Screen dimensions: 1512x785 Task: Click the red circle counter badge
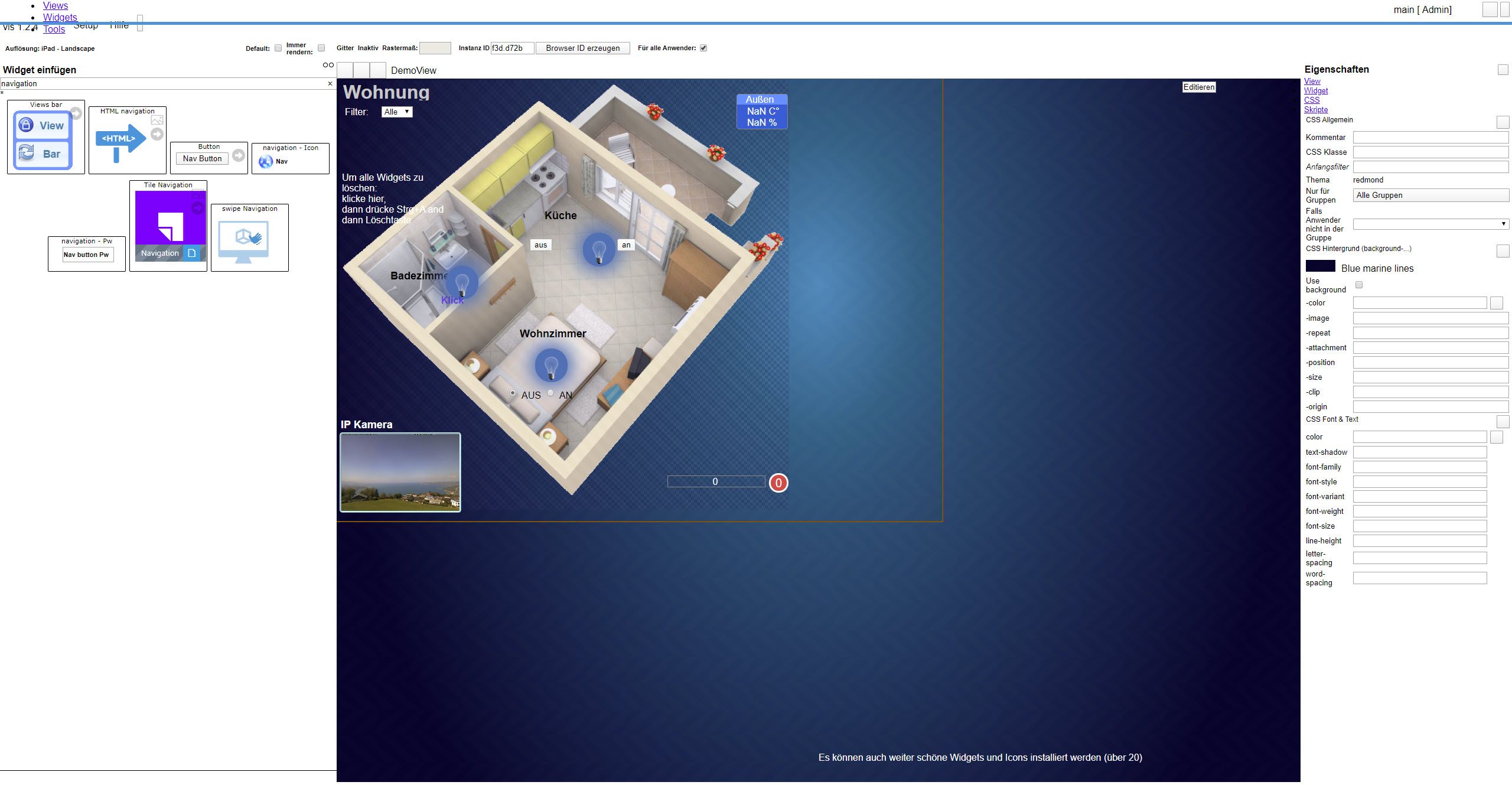click(778, 483)
